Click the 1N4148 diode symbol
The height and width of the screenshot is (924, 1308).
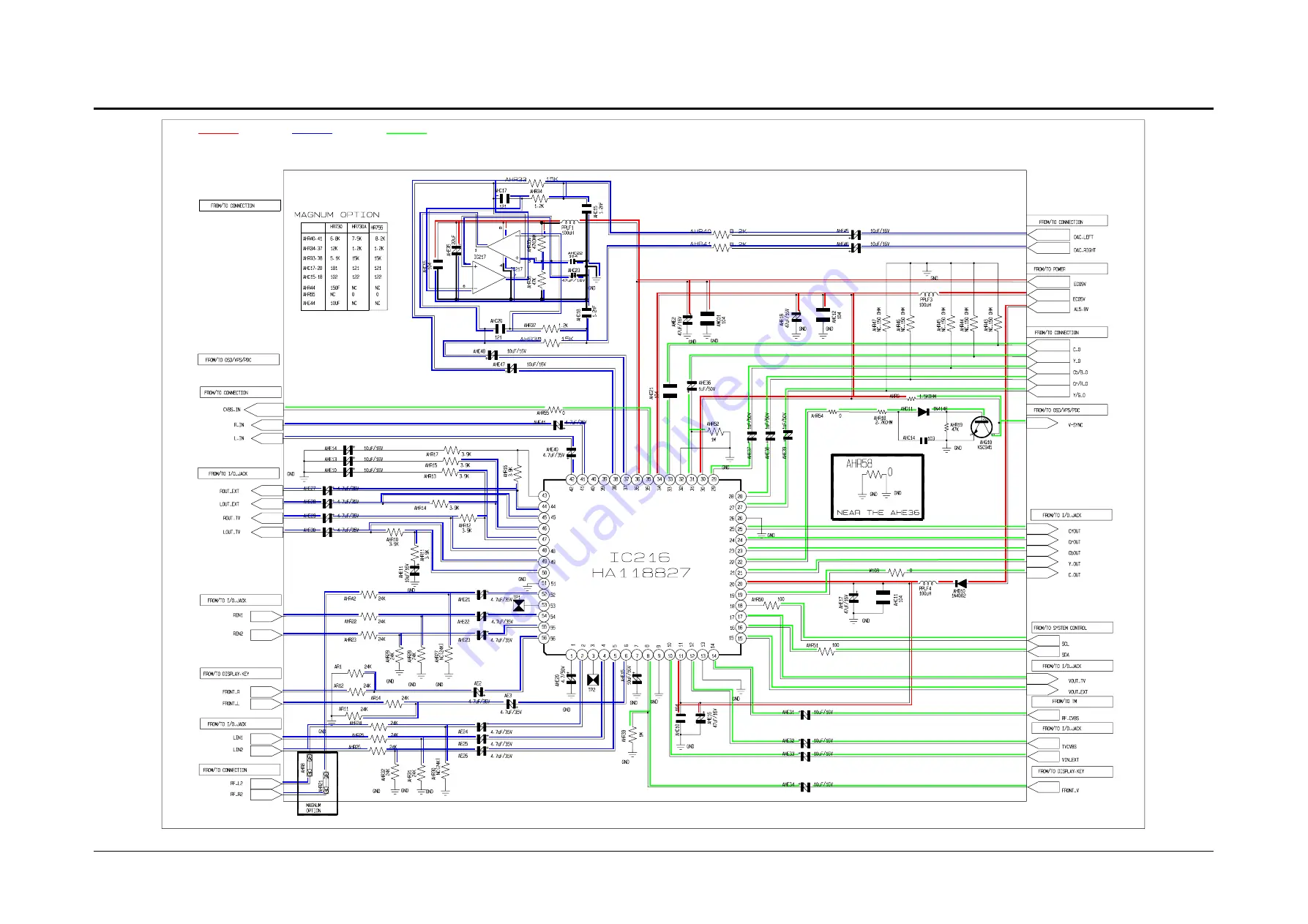pos(923,413)
